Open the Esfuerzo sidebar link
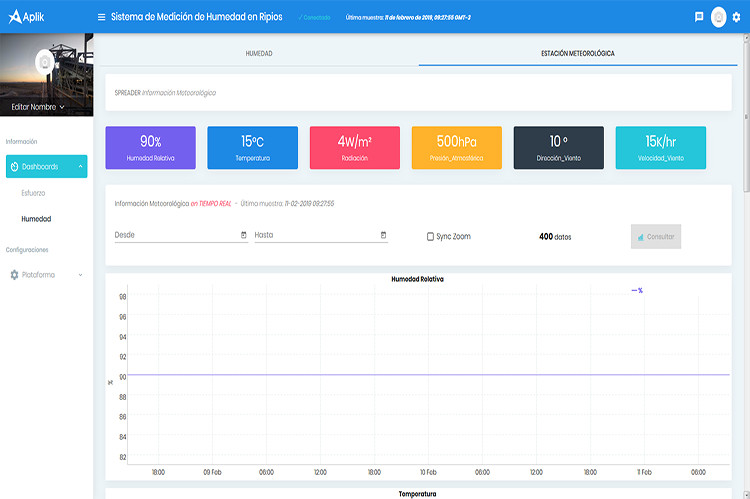 click(x=34, y=192)
